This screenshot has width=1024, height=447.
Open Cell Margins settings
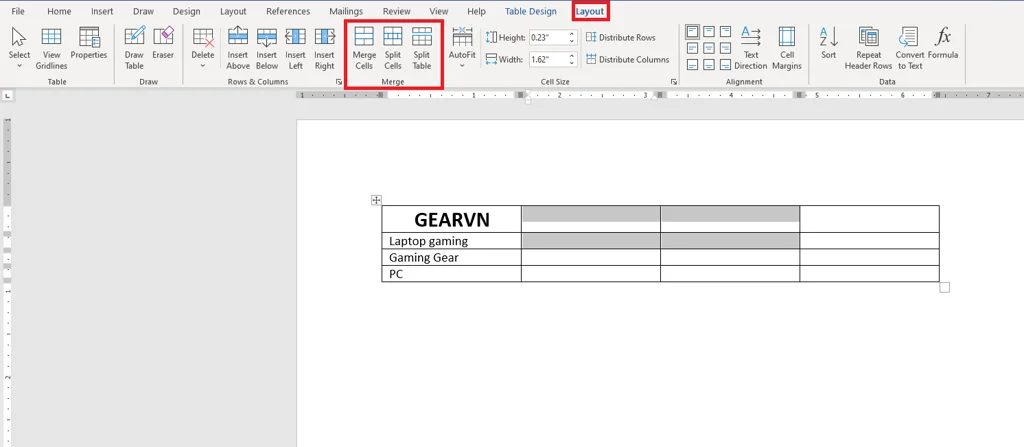pyautogui.click(x=787, y=48)
